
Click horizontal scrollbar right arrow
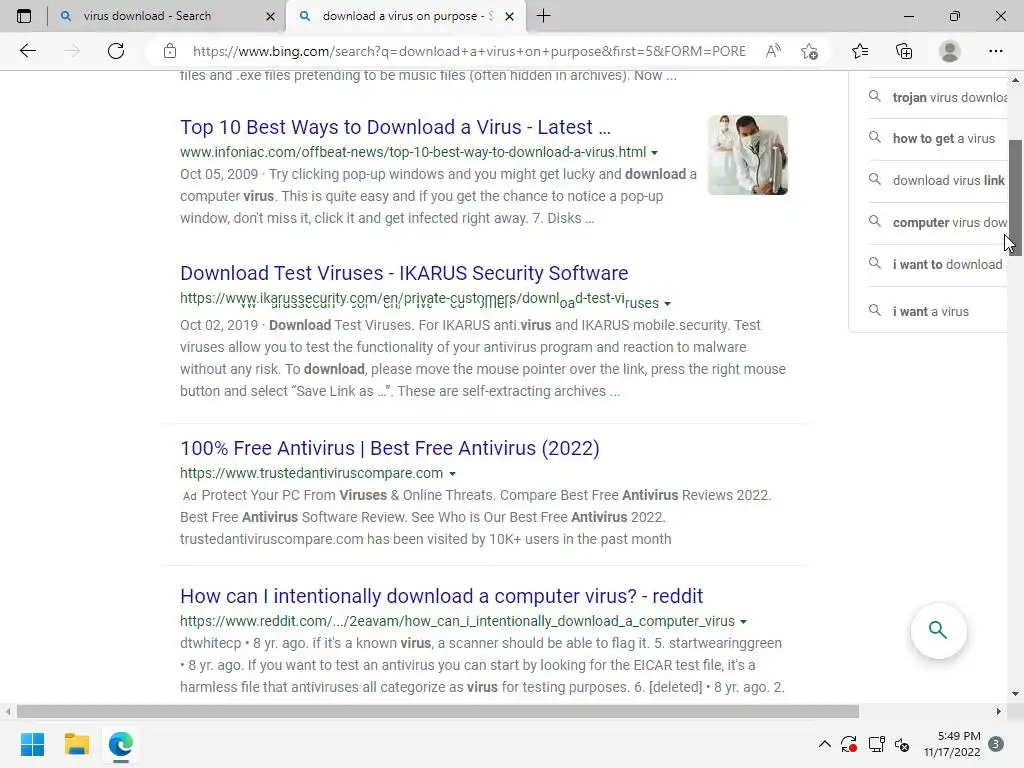(x=999, y=711)
